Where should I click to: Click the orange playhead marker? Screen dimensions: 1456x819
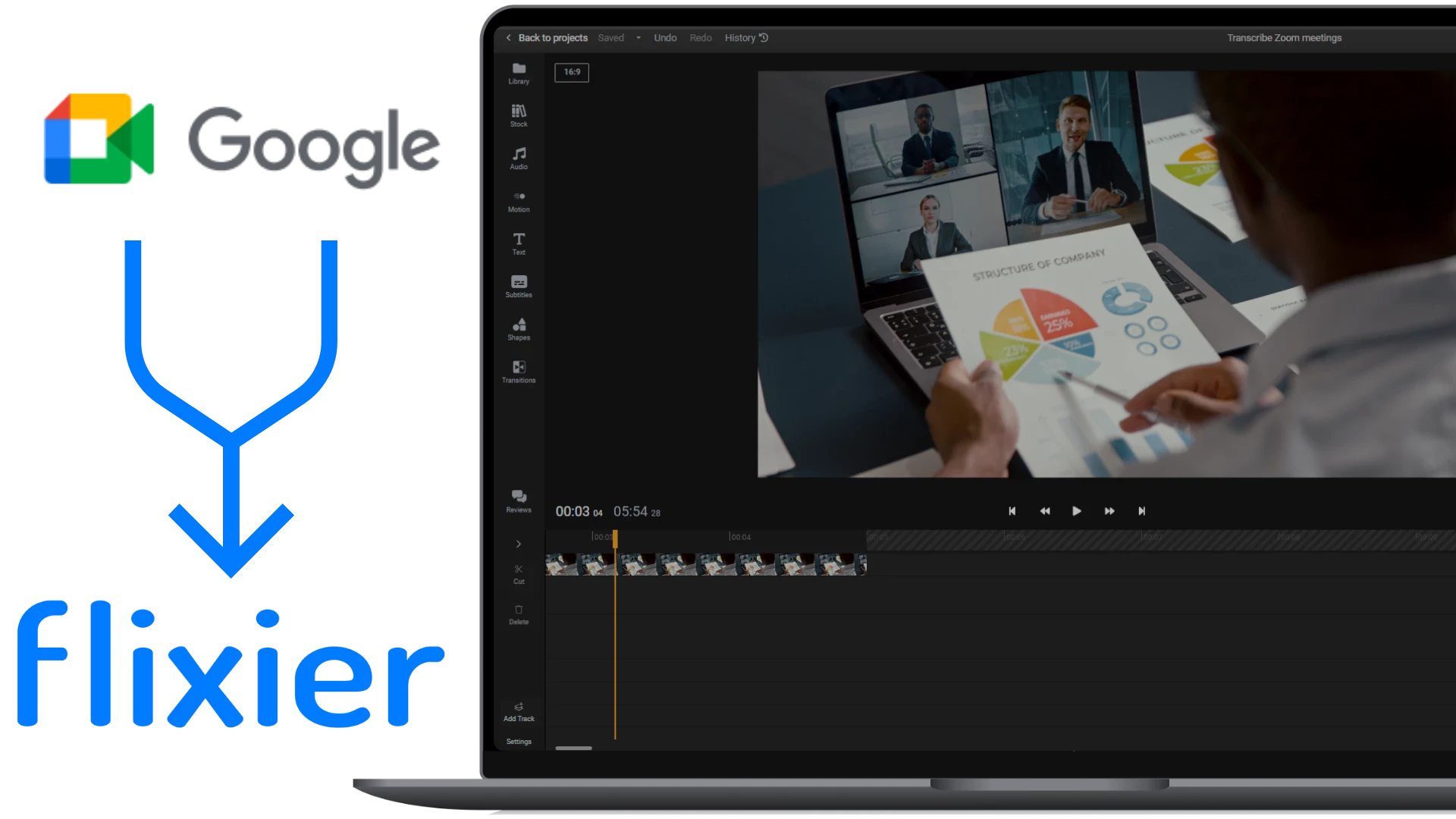tap(615, 538)
